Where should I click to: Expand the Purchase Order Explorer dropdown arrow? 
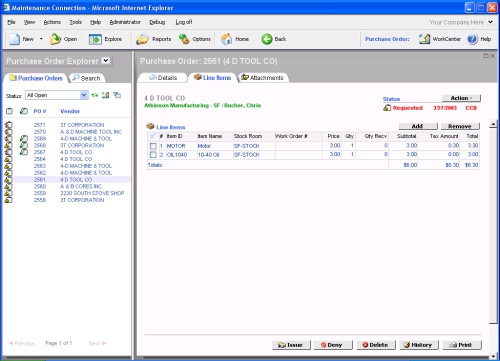[x=106, y=61]
